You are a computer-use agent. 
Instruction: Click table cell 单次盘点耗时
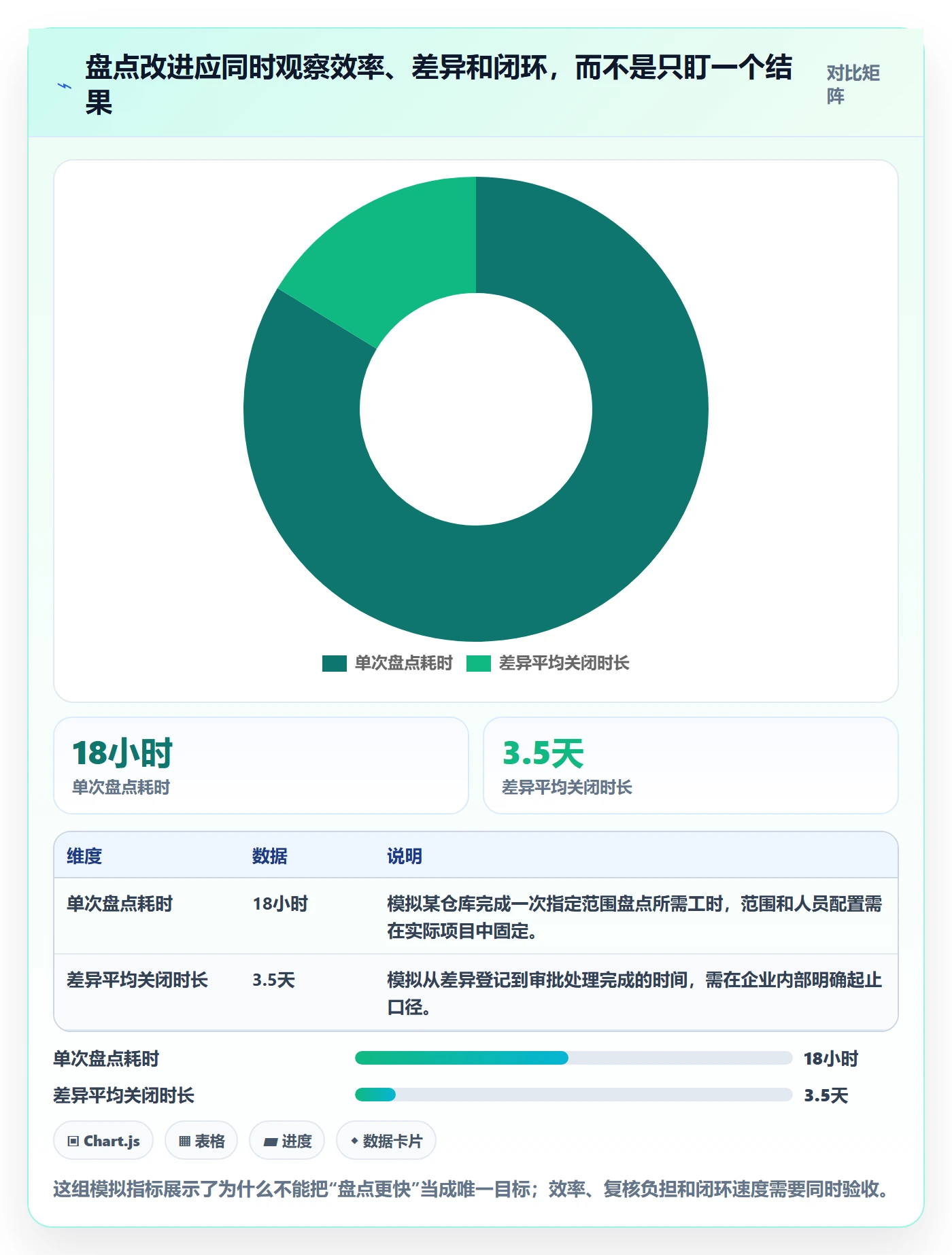[120, 904]
